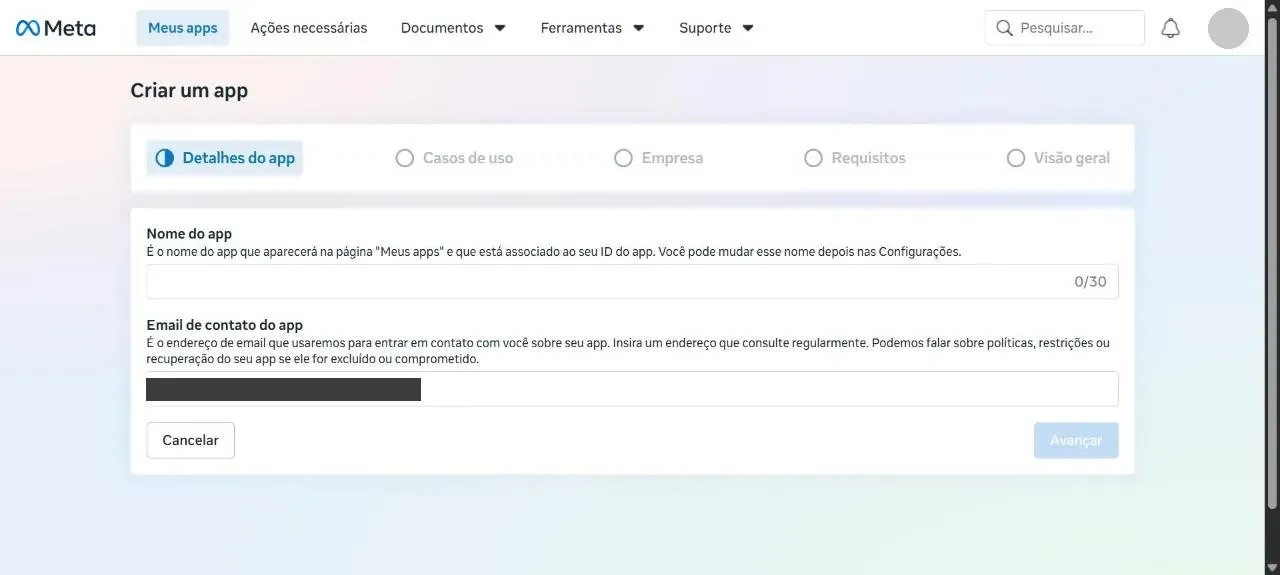The width and height of the screenshot is (1280, 575).
Task: Open the Suporte menu
Action: [716, 28]
